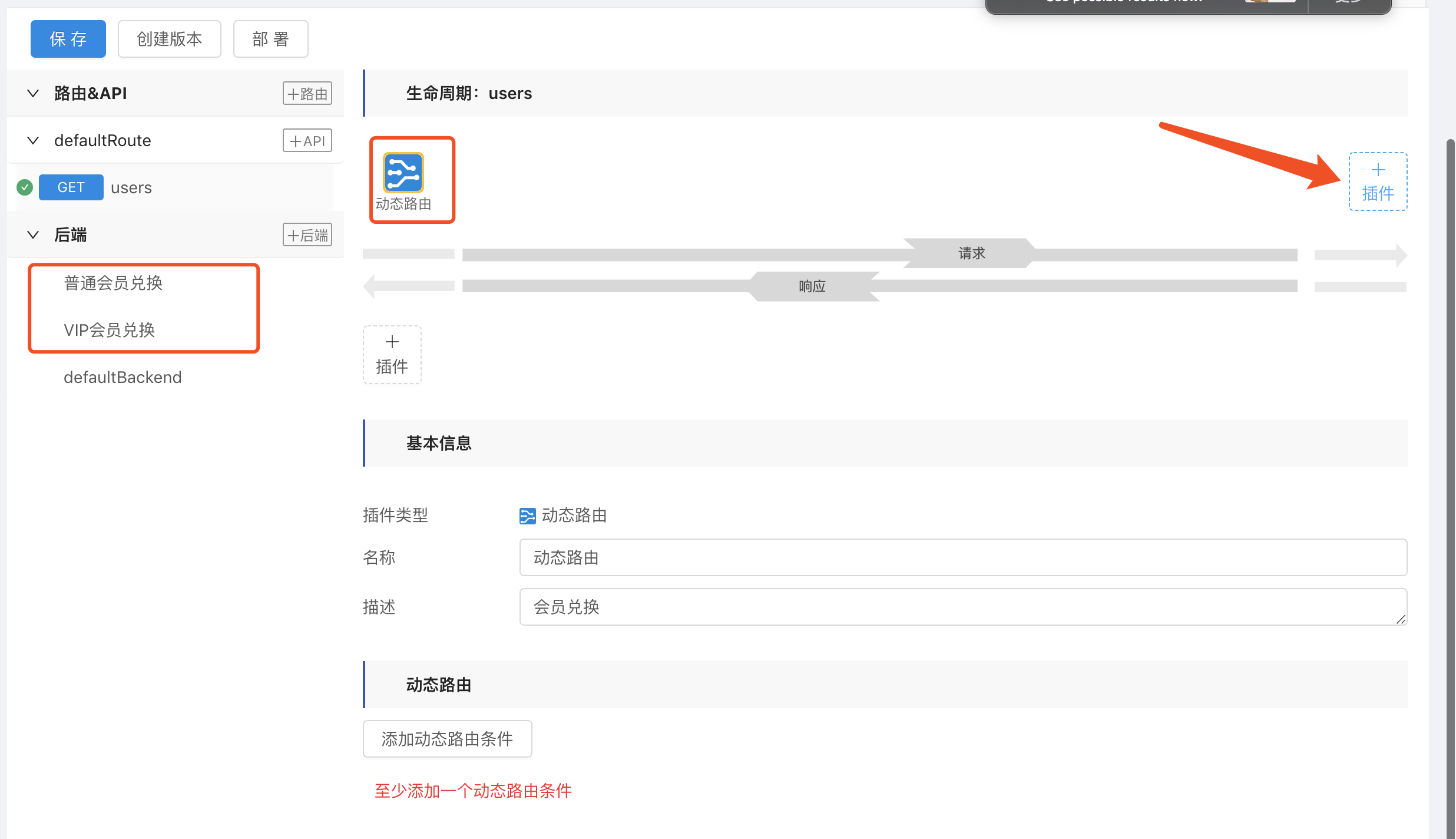The height and width of the screenshot is (839, 1456).
Task: Select the VIP会员兑换 backend
Action: [110, 330]
